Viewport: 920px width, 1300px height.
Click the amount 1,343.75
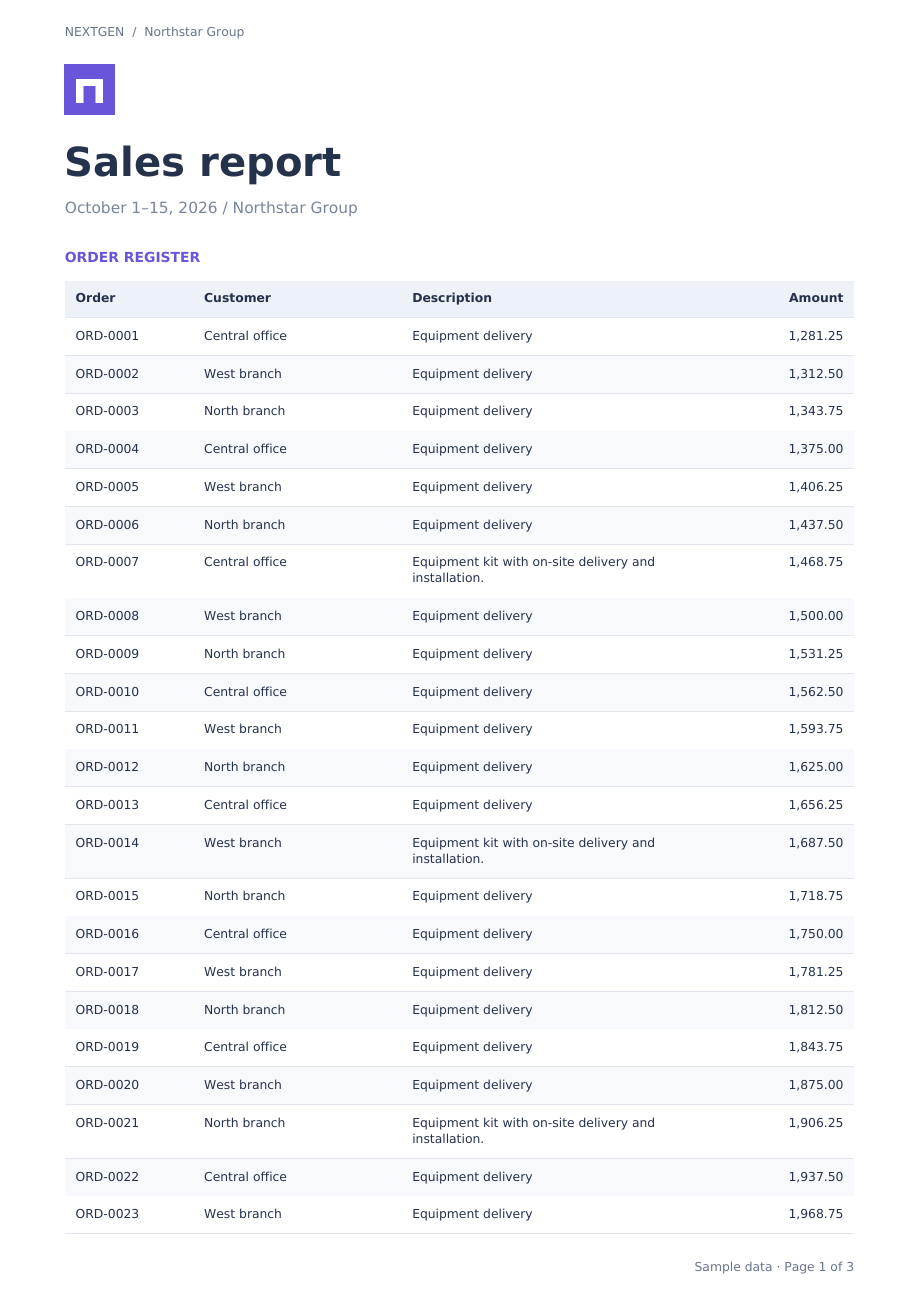coord(816,411)
